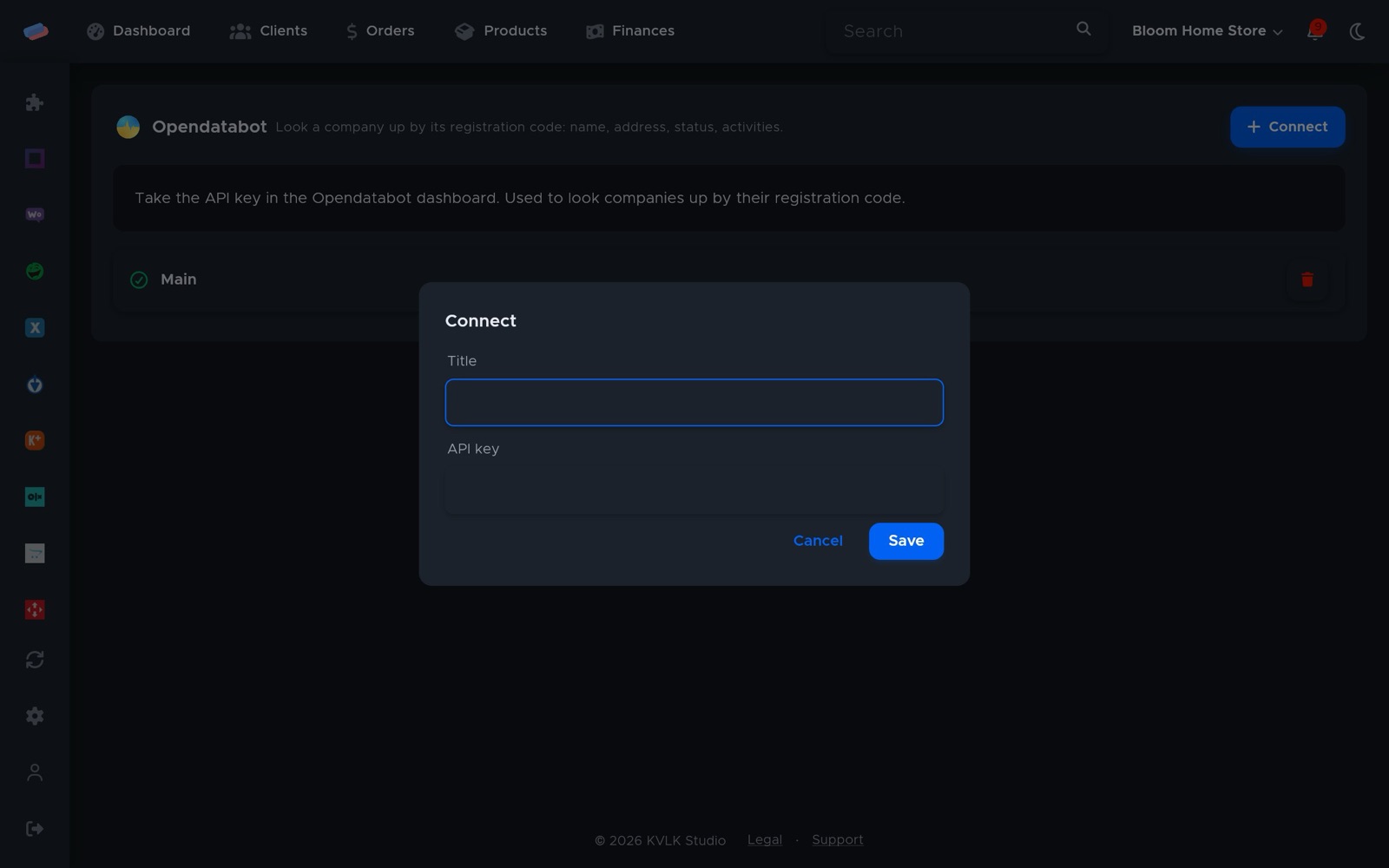Save the connection in the dialog
Viewport: 1389px width, 868px height.
[905, 541]
